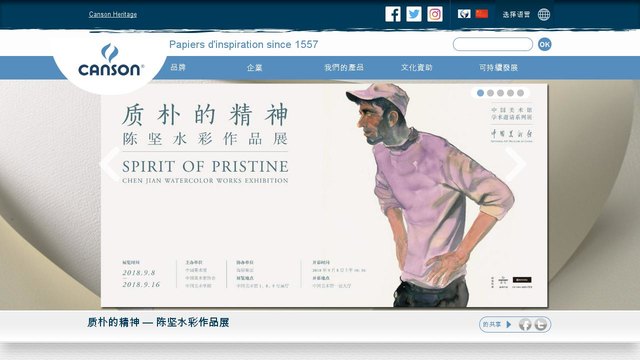Select the China flag icon
Screen dimensions: 640x360
(482, 14)
